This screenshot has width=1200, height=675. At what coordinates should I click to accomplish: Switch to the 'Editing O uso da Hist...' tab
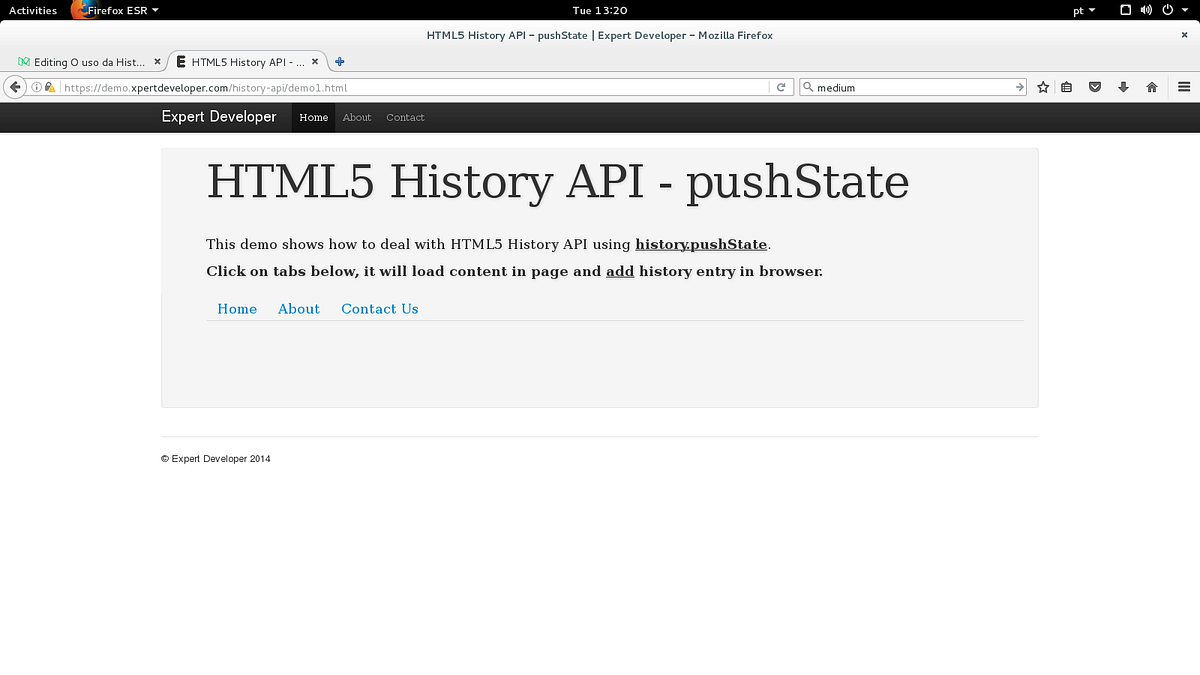click(88, 61)
